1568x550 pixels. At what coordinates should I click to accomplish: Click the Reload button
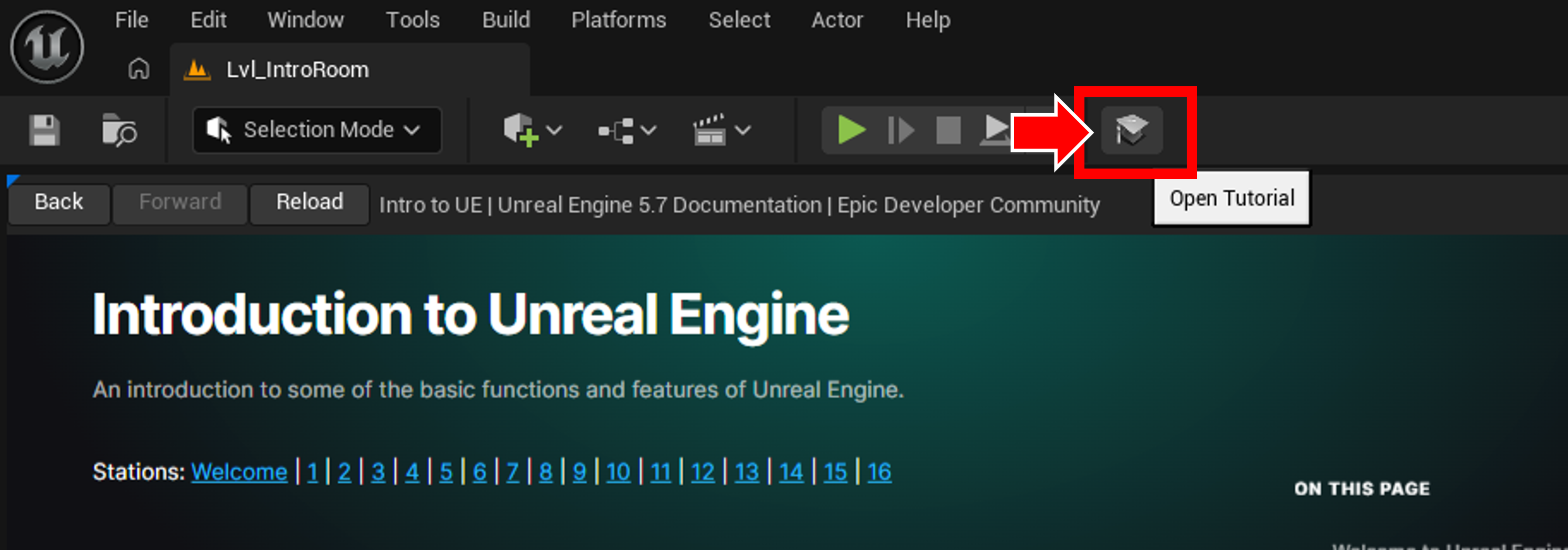(x=309, y=202)
